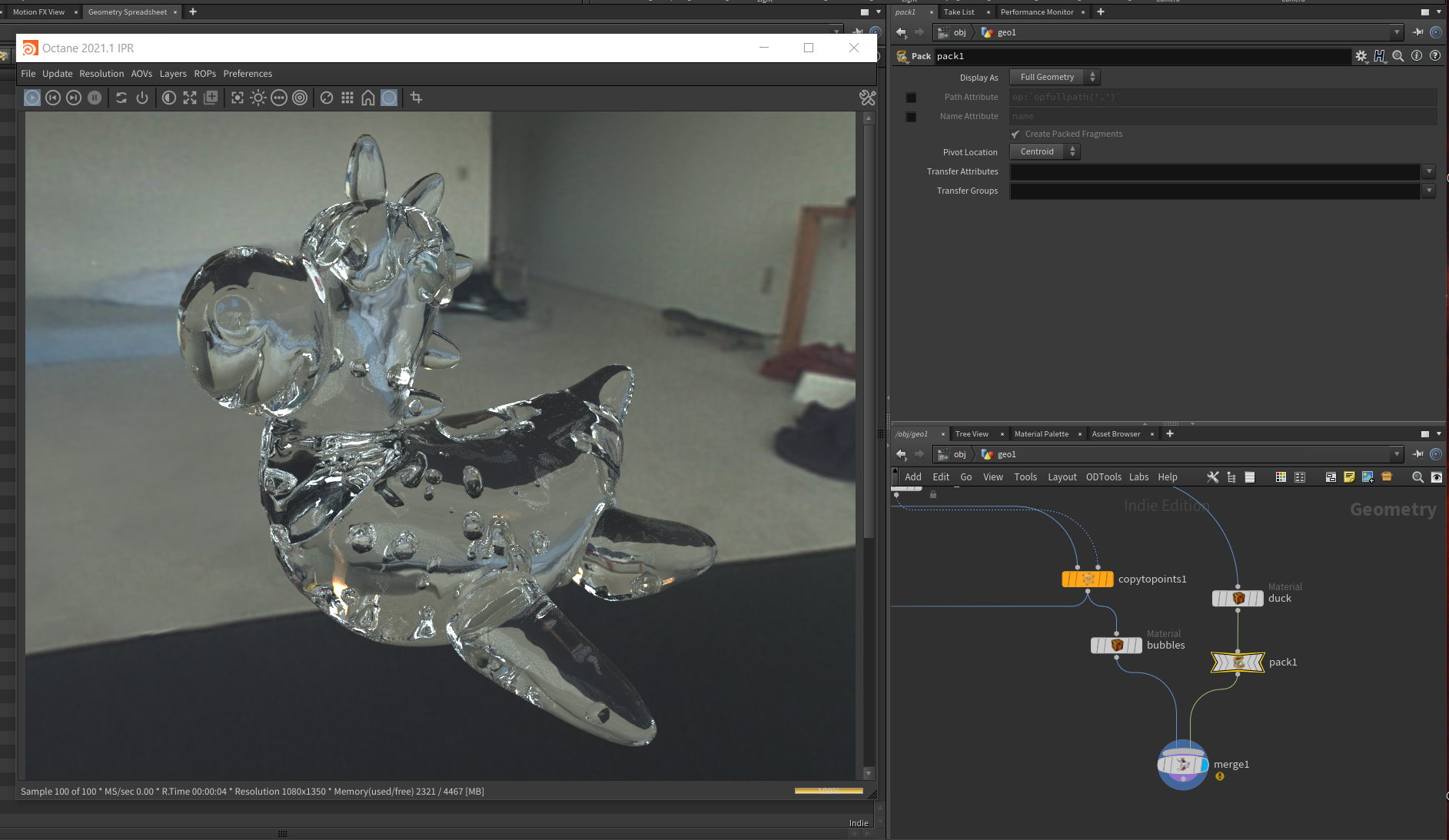Click the wrench tools icon in network editor toolbar
This screenshot has width=1449, height=840.
pyautogui.click(x=1213, y=477)
